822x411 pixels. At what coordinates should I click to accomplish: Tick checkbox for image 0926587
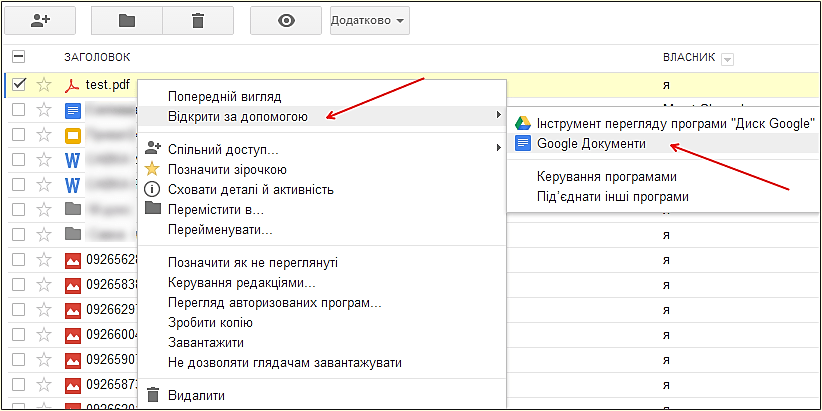click(18, 385)
